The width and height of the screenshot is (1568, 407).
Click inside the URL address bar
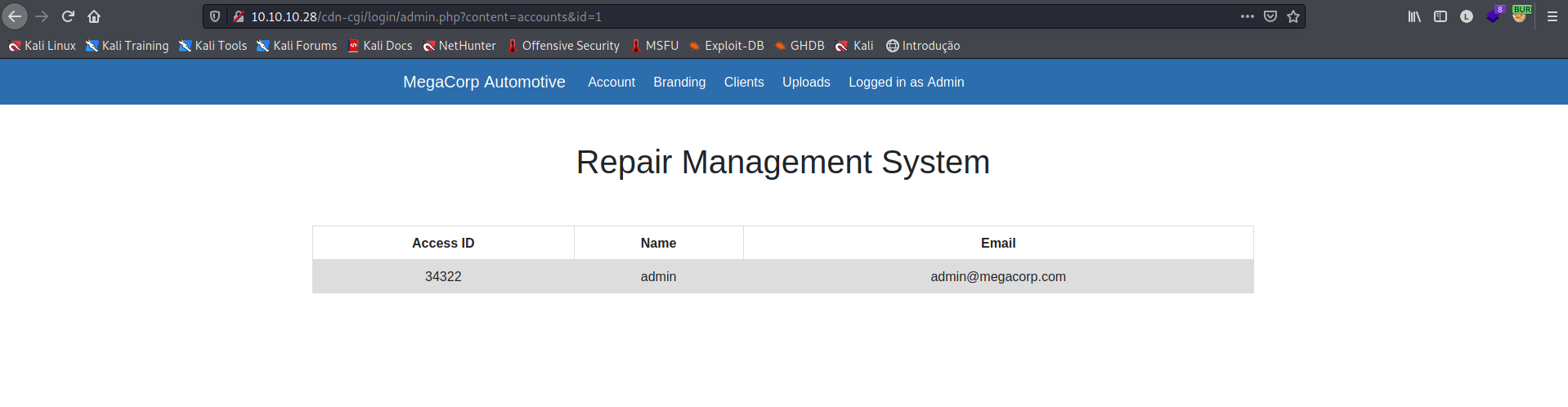pos(736,16)
